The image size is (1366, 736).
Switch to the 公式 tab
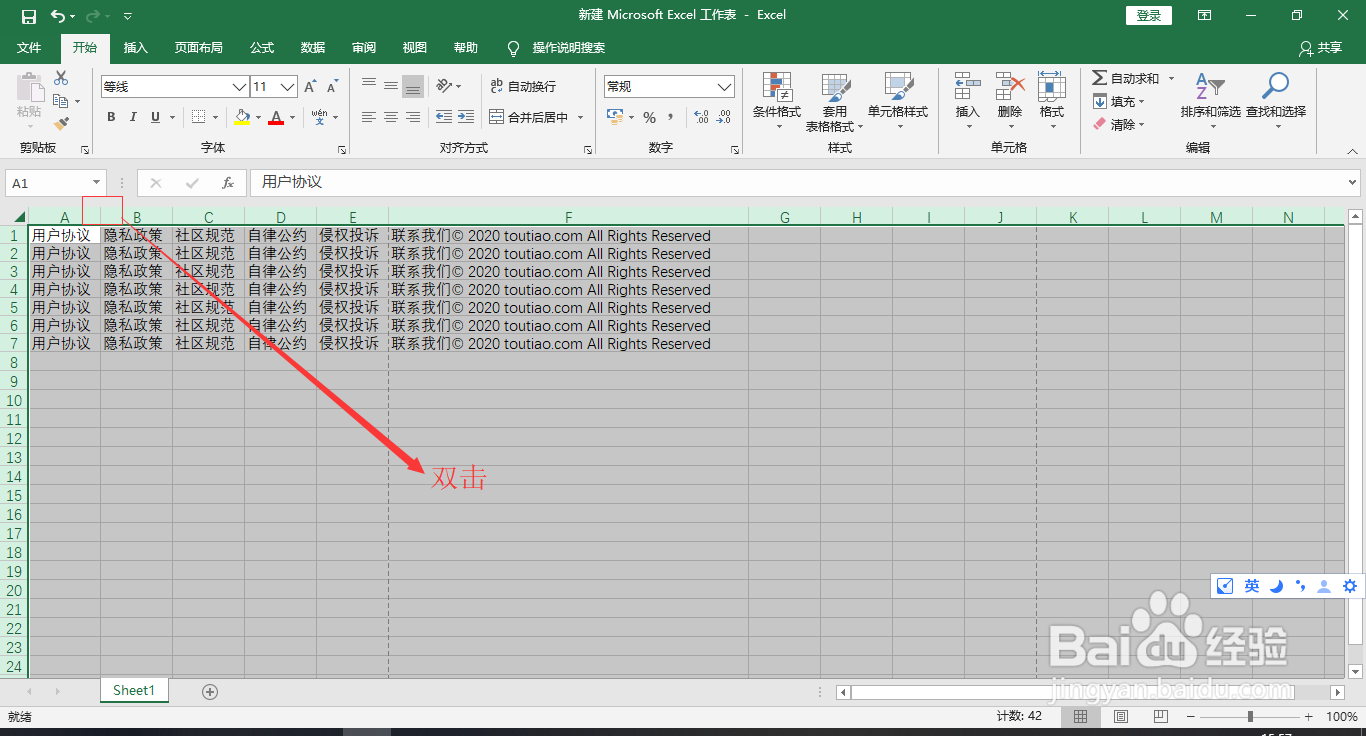click(262, 48)
